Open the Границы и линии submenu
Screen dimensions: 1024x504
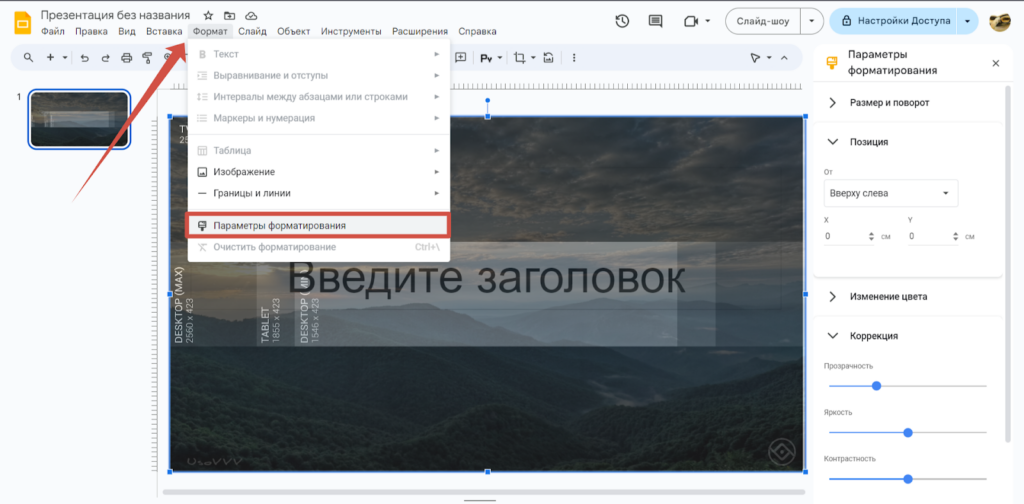319,193
